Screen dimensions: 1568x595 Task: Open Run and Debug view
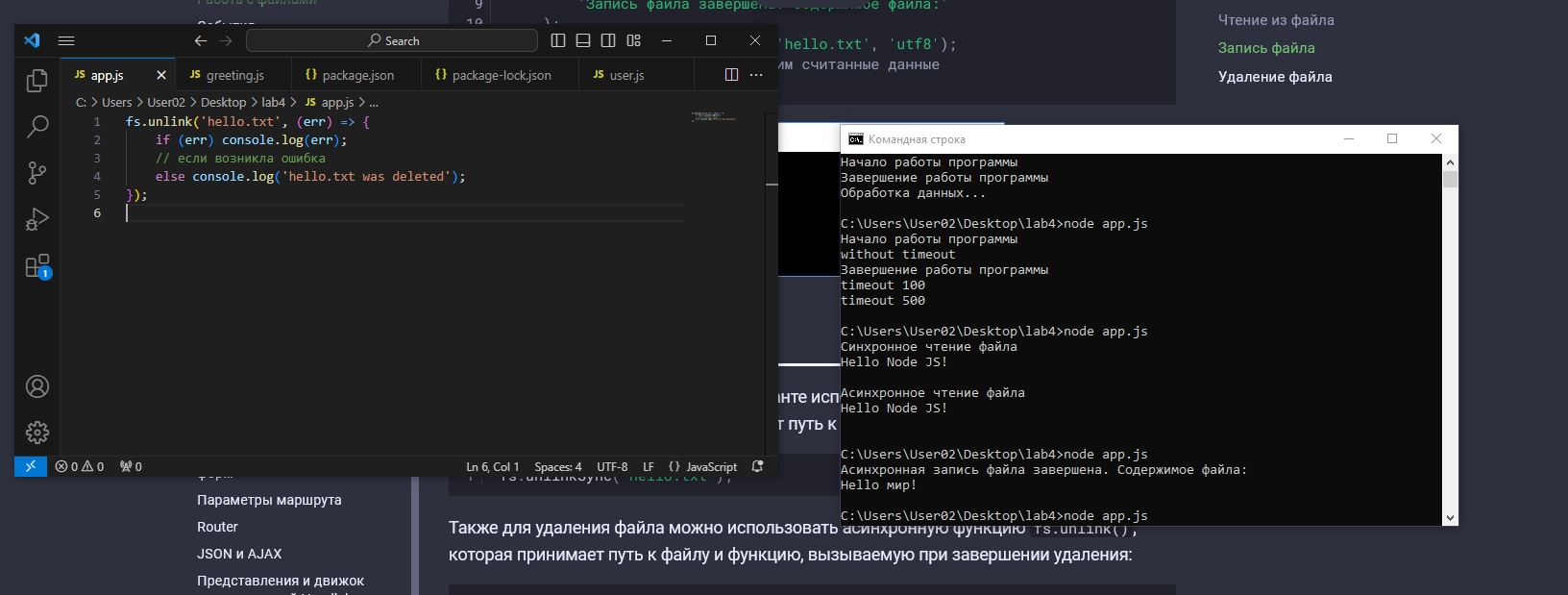(37, 220)
